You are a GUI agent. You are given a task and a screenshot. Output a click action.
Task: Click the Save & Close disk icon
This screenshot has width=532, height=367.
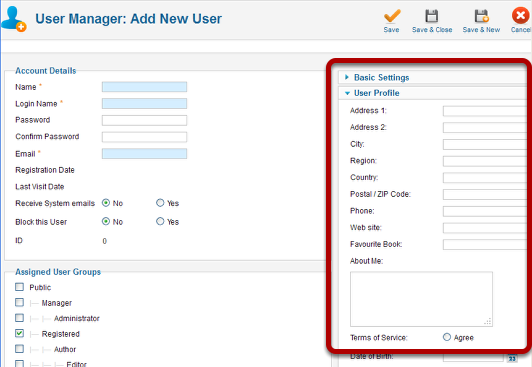pos(432,16)
